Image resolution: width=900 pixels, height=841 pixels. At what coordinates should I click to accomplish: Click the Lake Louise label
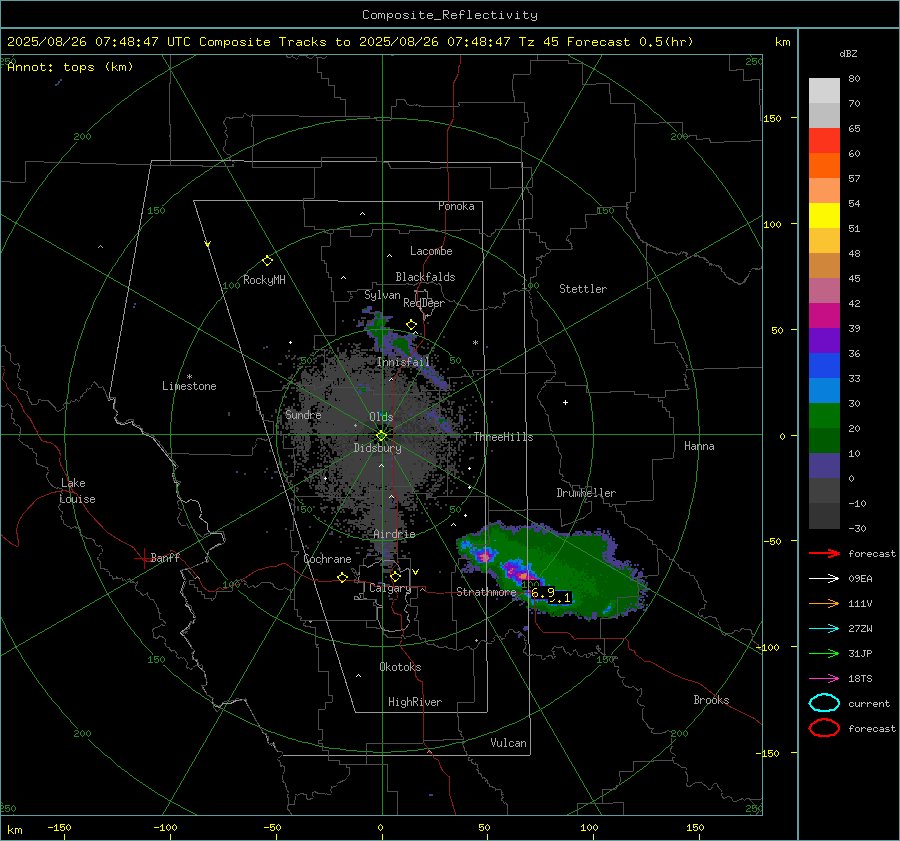(77, 491)
